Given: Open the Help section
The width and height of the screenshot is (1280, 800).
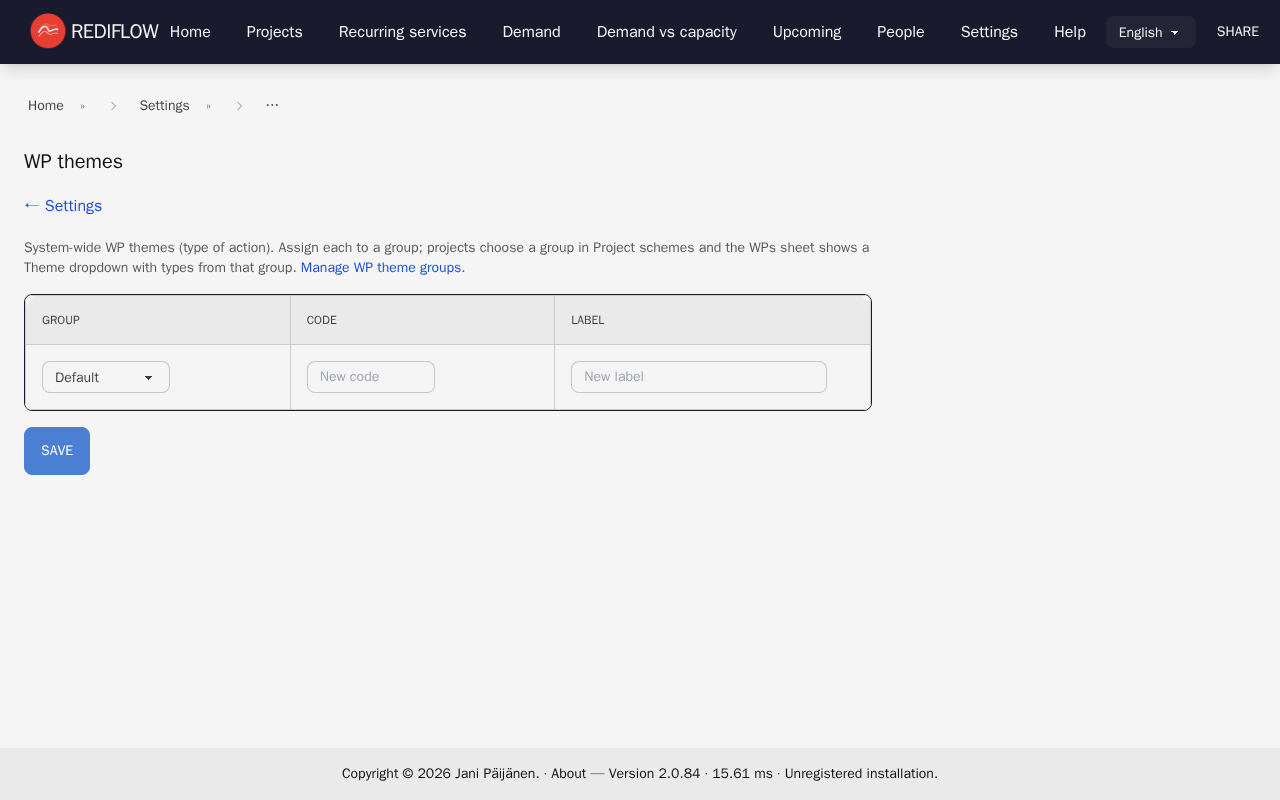Looking at the screenshot, I should (1069, 31).
